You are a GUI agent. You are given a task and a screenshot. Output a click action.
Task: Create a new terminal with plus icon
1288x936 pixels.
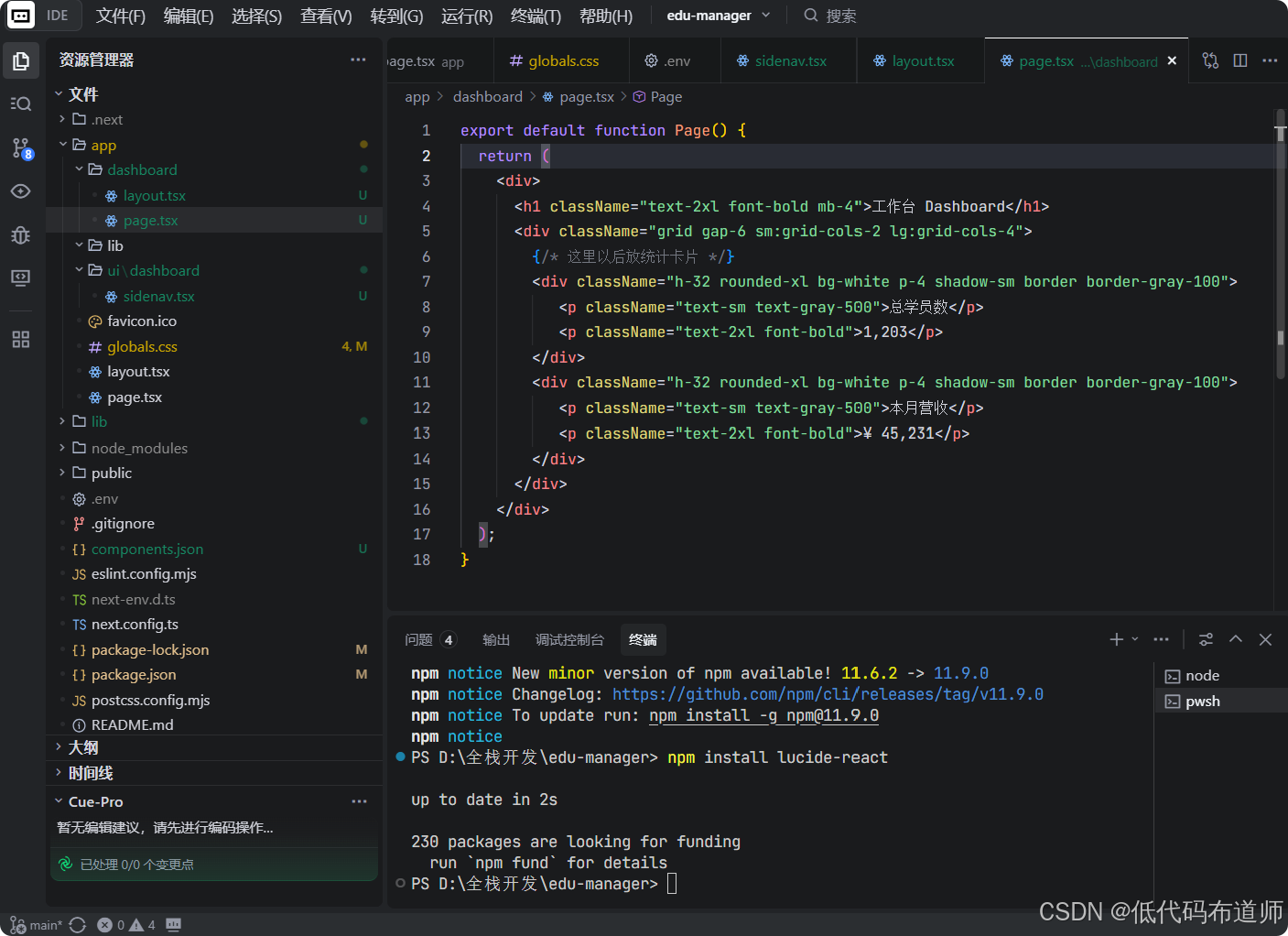(x=1116, y=639)
